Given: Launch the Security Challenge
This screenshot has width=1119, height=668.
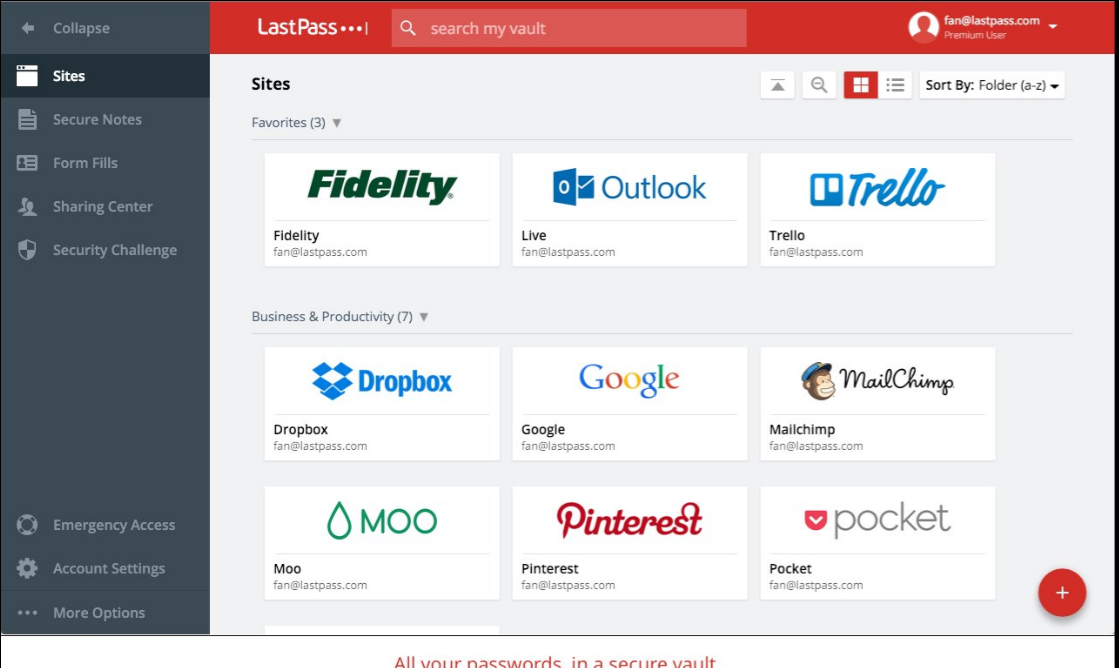Looking at the screenshot, I should (105, 250).
